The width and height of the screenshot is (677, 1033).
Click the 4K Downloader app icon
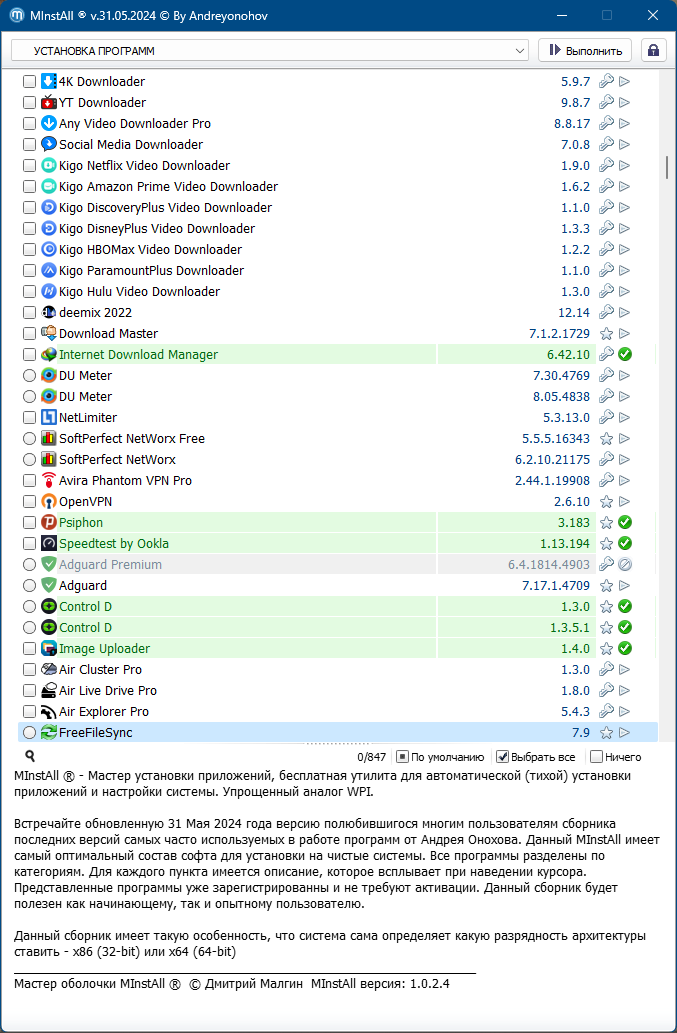tap(49, 82)
